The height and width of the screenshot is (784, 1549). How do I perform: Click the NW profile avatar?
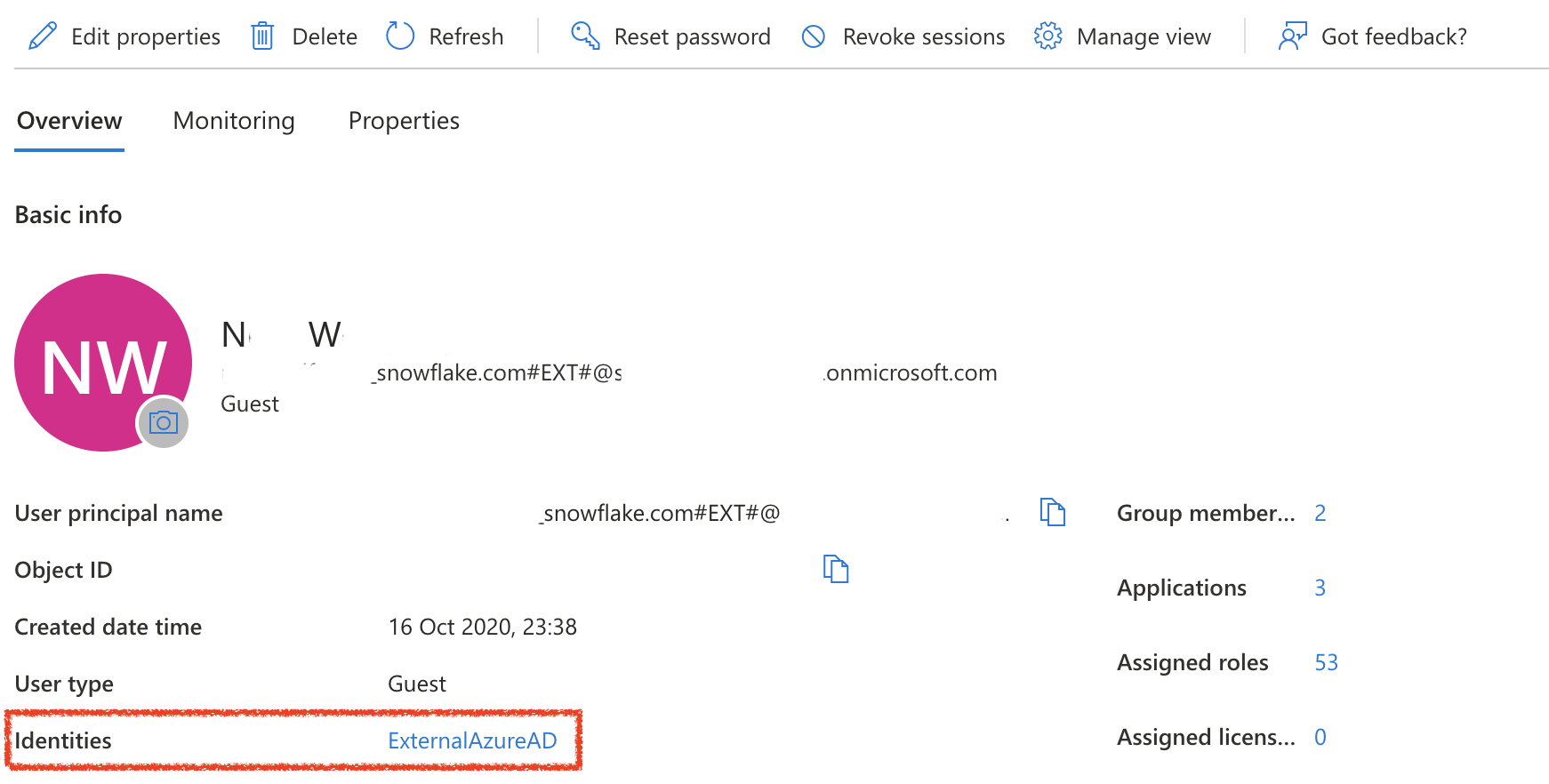click(x=98, y=356)
